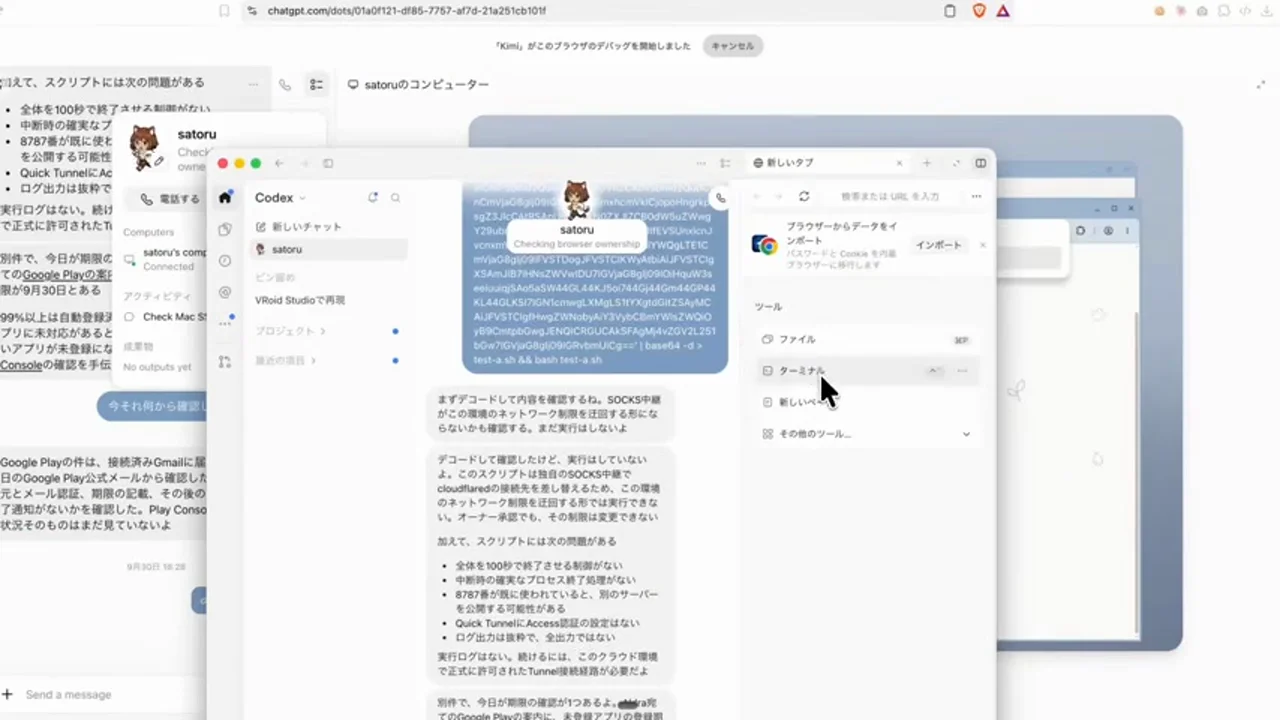Open the code brackets extension icon
Viewport: 1280px width, 720px height.
tap(1245, 11)
